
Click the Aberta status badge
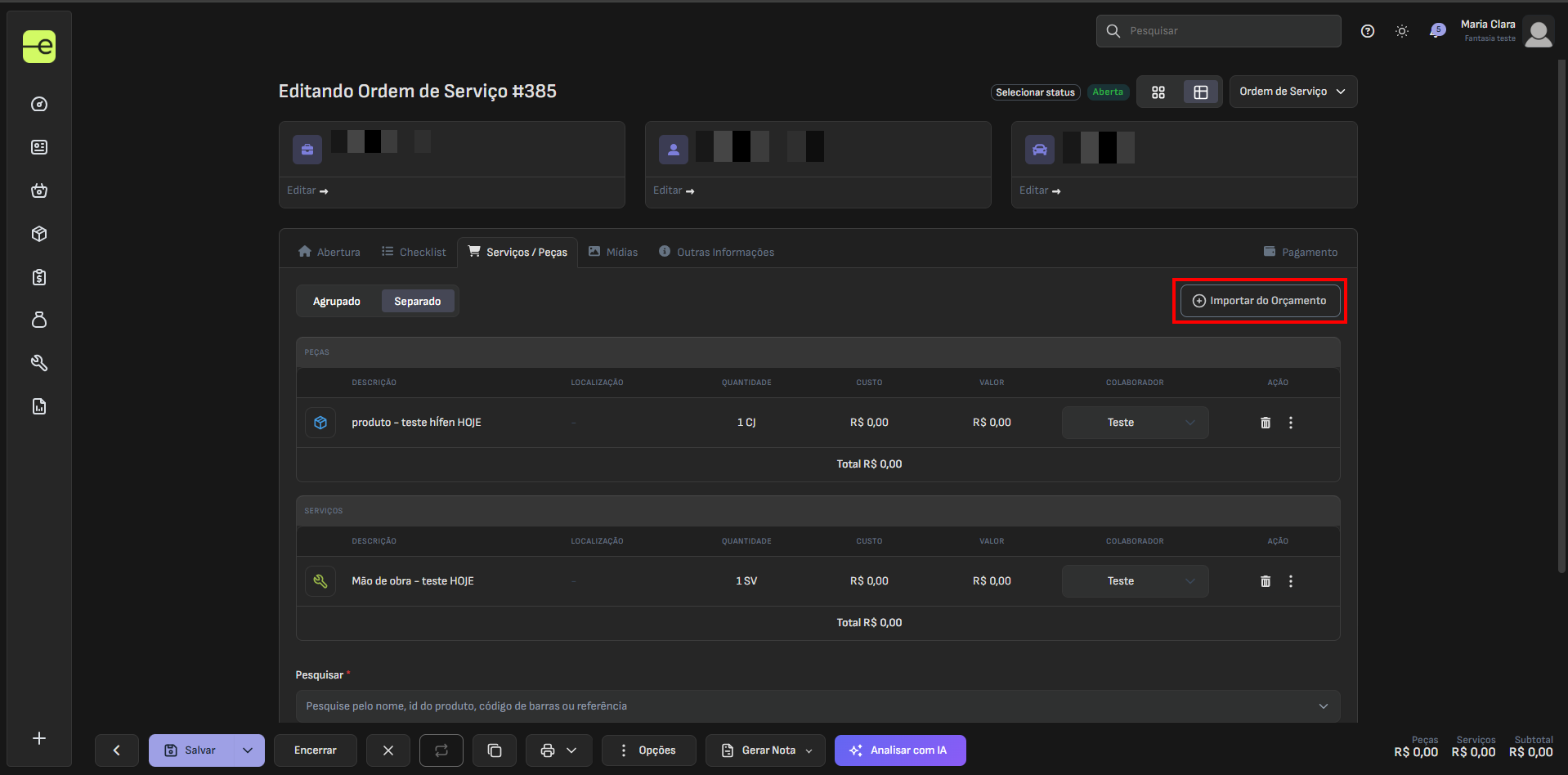coord(1108,92)
